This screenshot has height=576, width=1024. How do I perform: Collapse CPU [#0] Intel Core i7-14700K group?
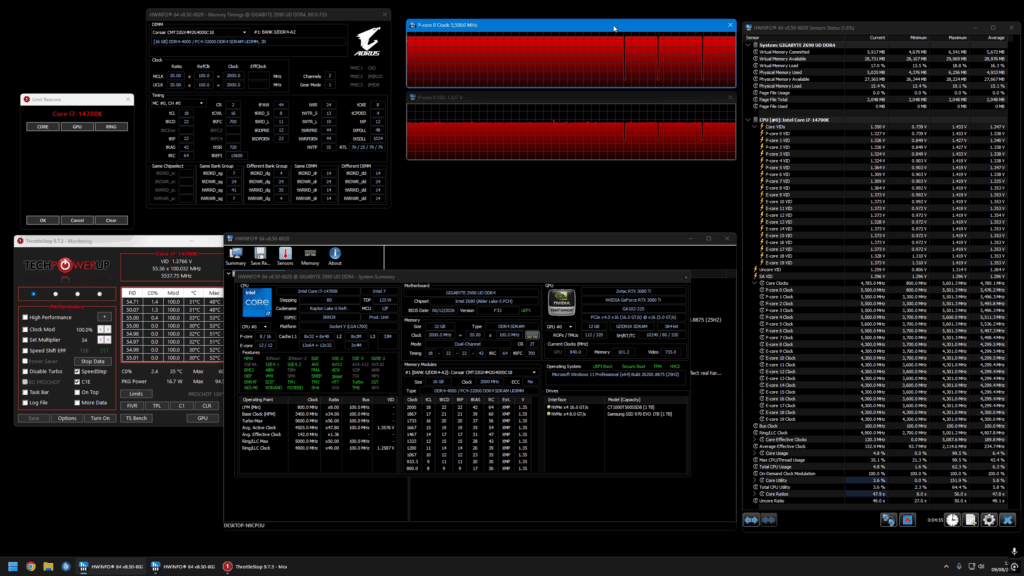pos(748,120)
